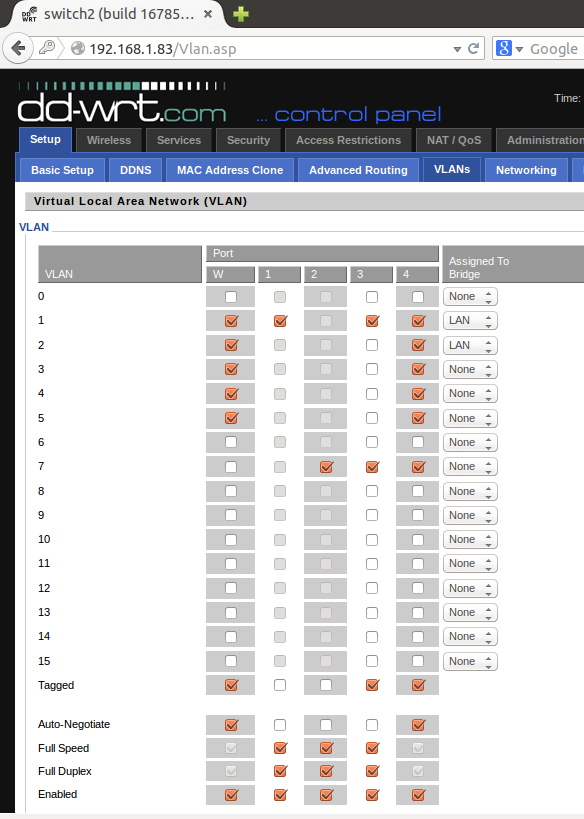Click the reload page icon
584x819 pixels.
click(473, 49)
